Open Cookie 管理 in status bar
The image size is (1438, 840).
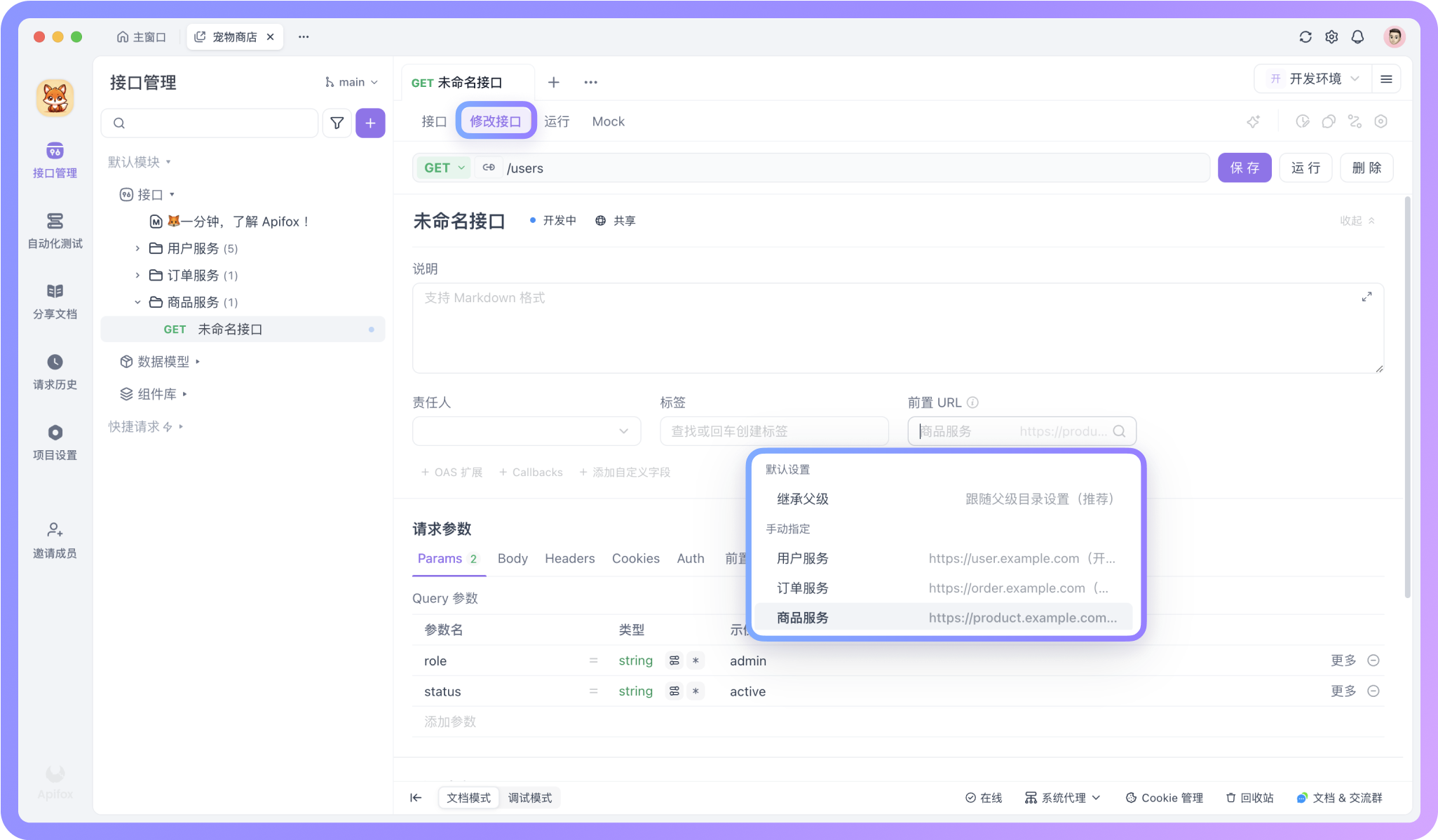pos(1164,798)
